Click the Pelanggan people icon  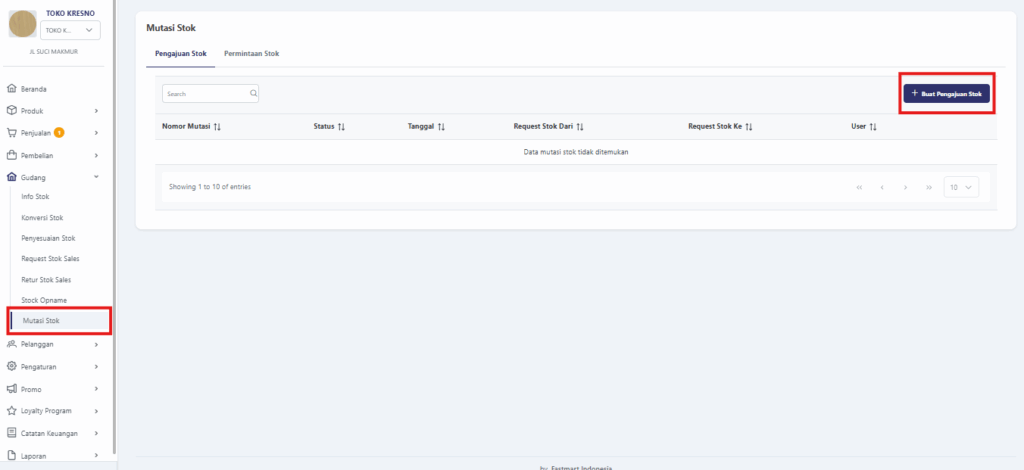pyautogui.click(x=12, y=344)
